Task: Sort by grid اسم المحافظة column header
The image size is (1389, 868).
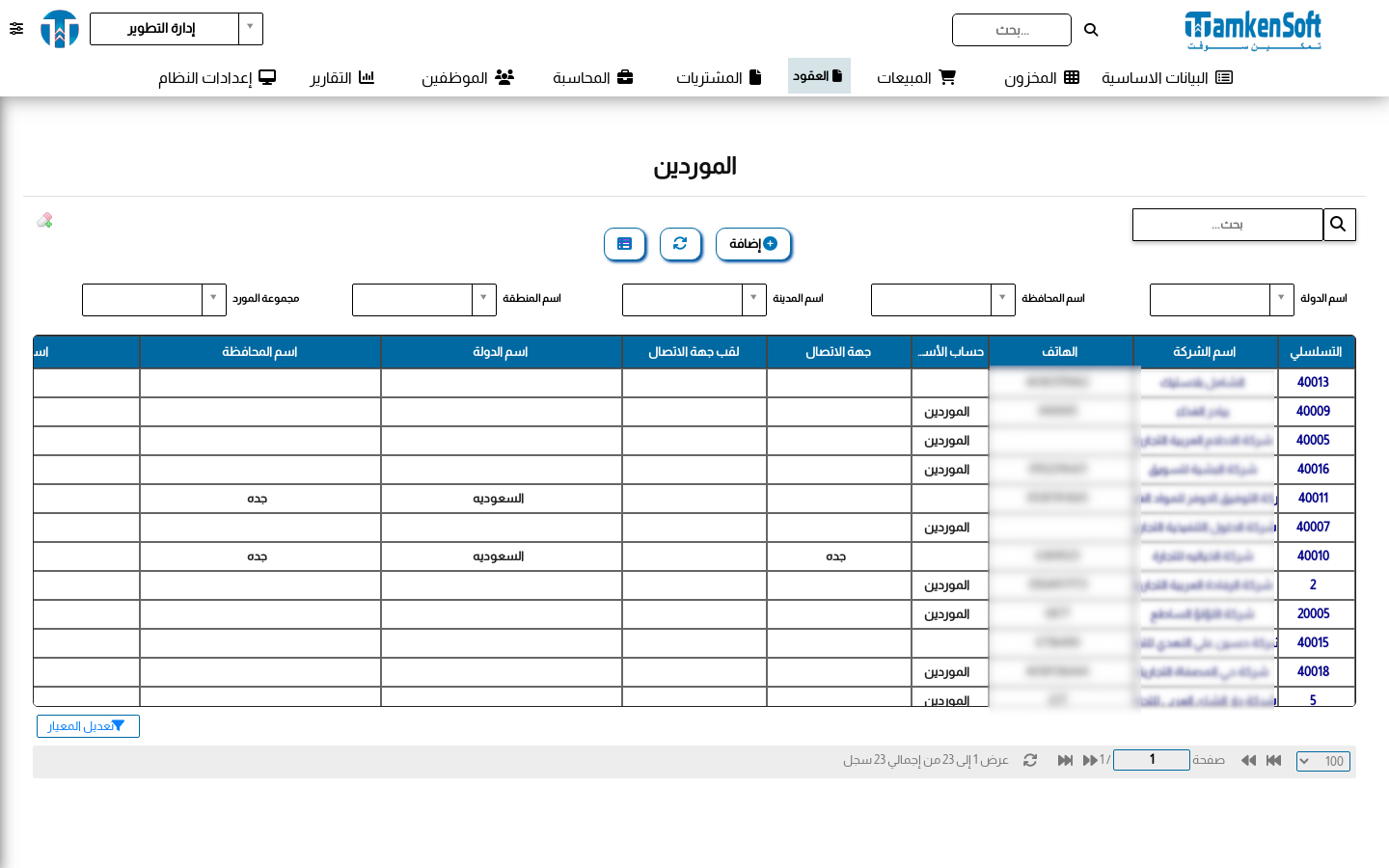Action: tap(259, 352)
